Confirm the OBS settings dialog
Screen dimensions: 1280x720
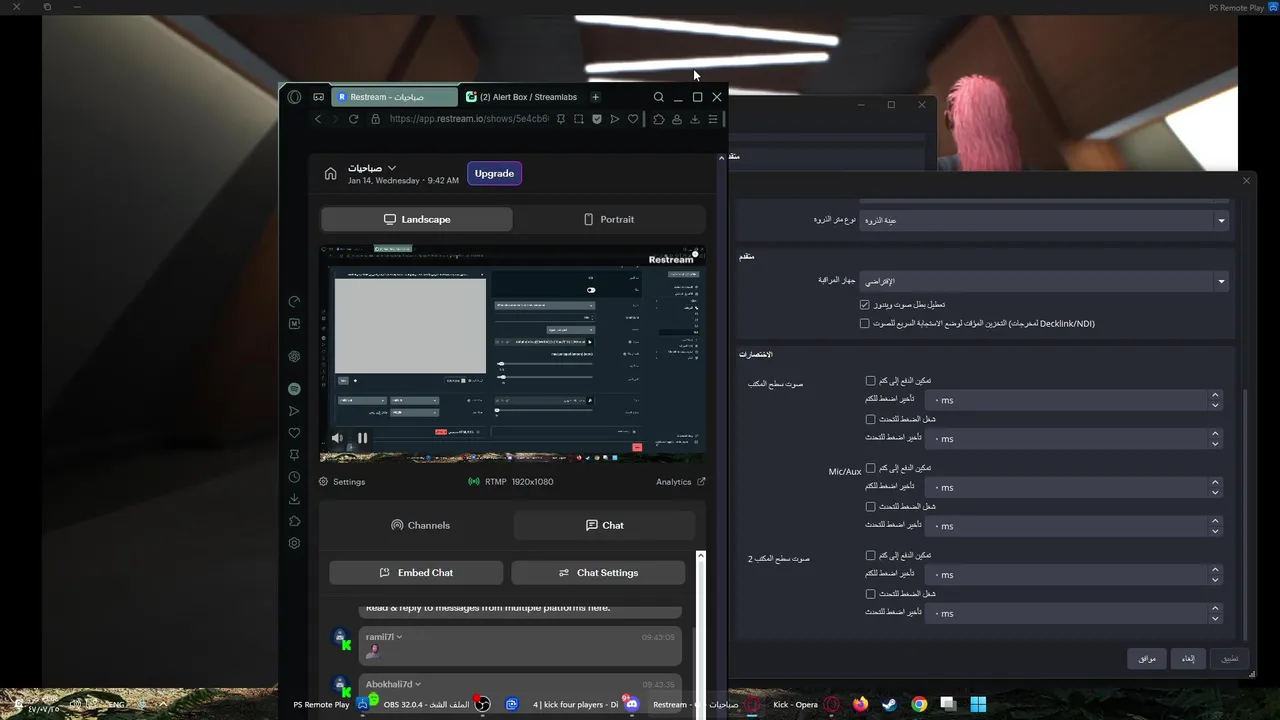click(1146, 658)
